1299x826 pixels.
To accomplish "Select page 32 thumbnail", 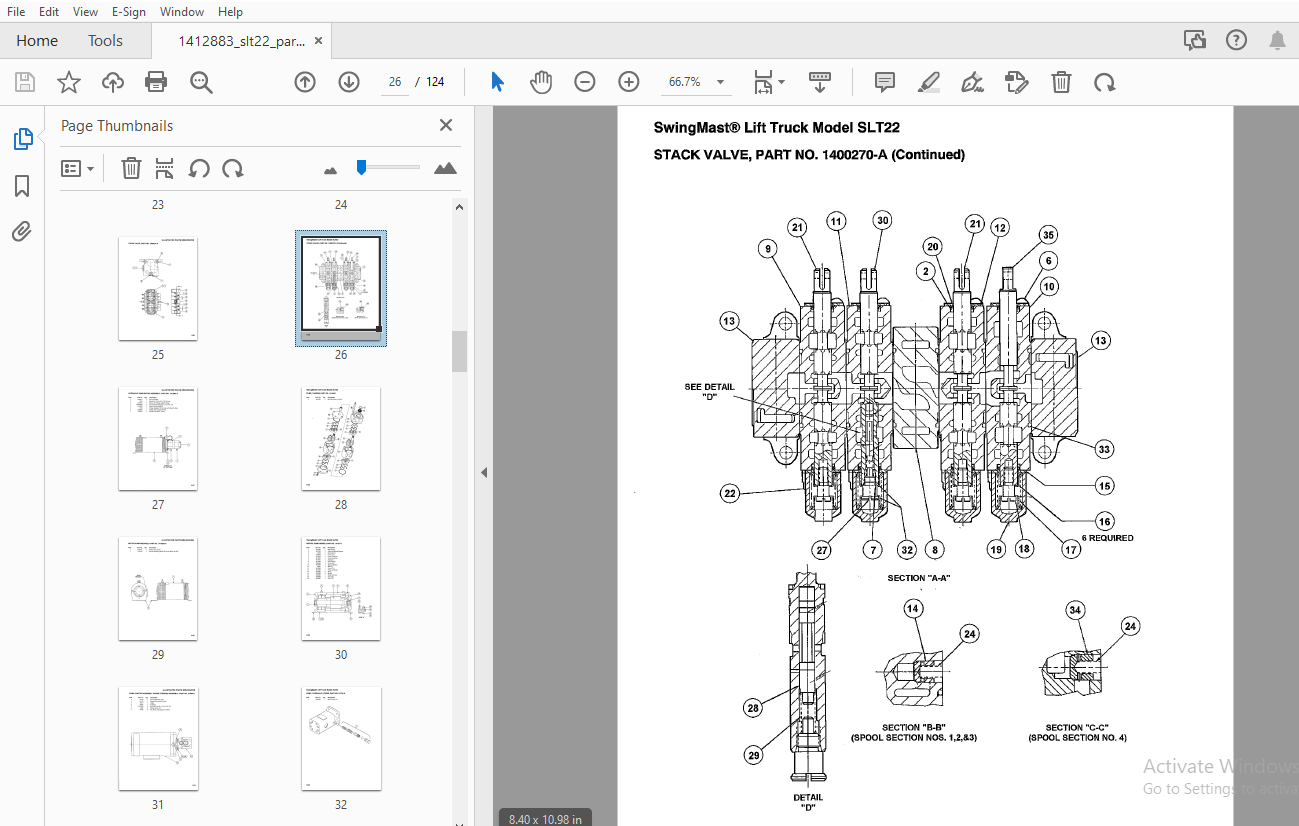I will click(341, 739).
